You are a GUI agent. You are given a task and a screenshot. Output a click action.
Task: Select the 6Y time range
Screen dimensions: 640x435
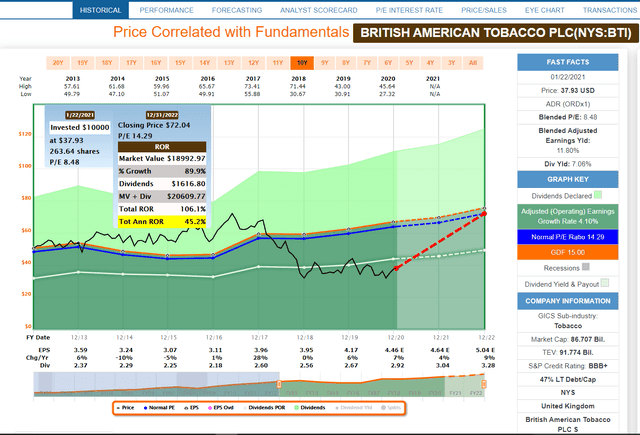(x=388, y=63)
